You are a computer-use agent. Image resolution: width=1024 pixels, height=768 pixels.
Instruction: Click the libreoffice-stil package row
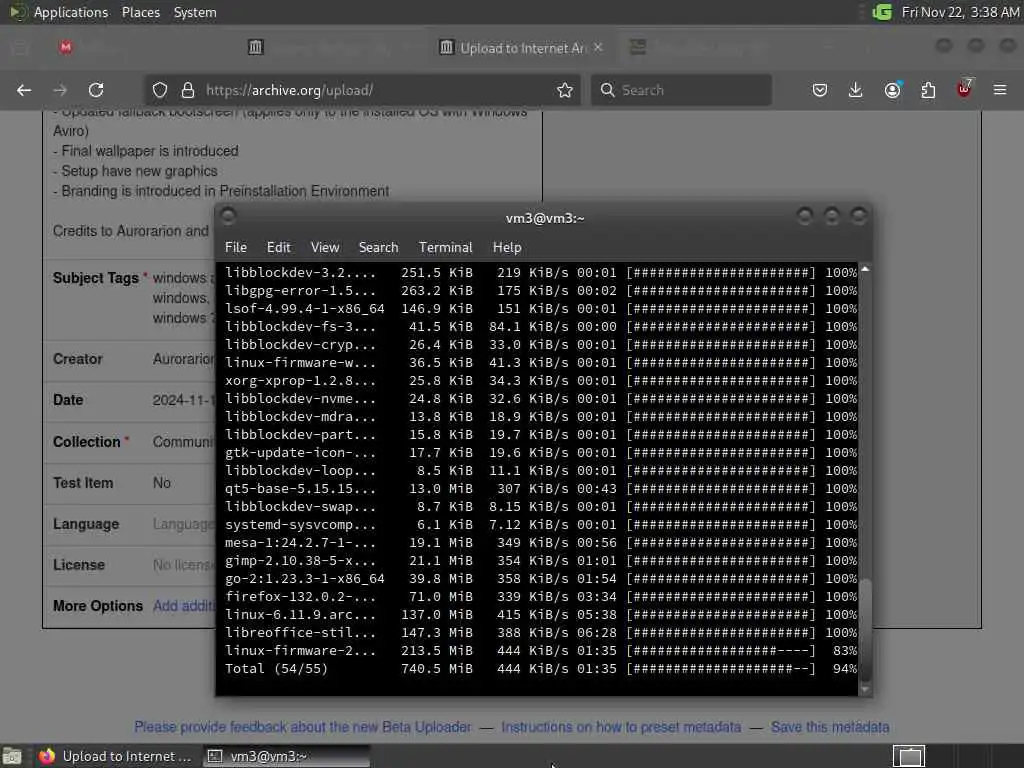click(541, 633)
